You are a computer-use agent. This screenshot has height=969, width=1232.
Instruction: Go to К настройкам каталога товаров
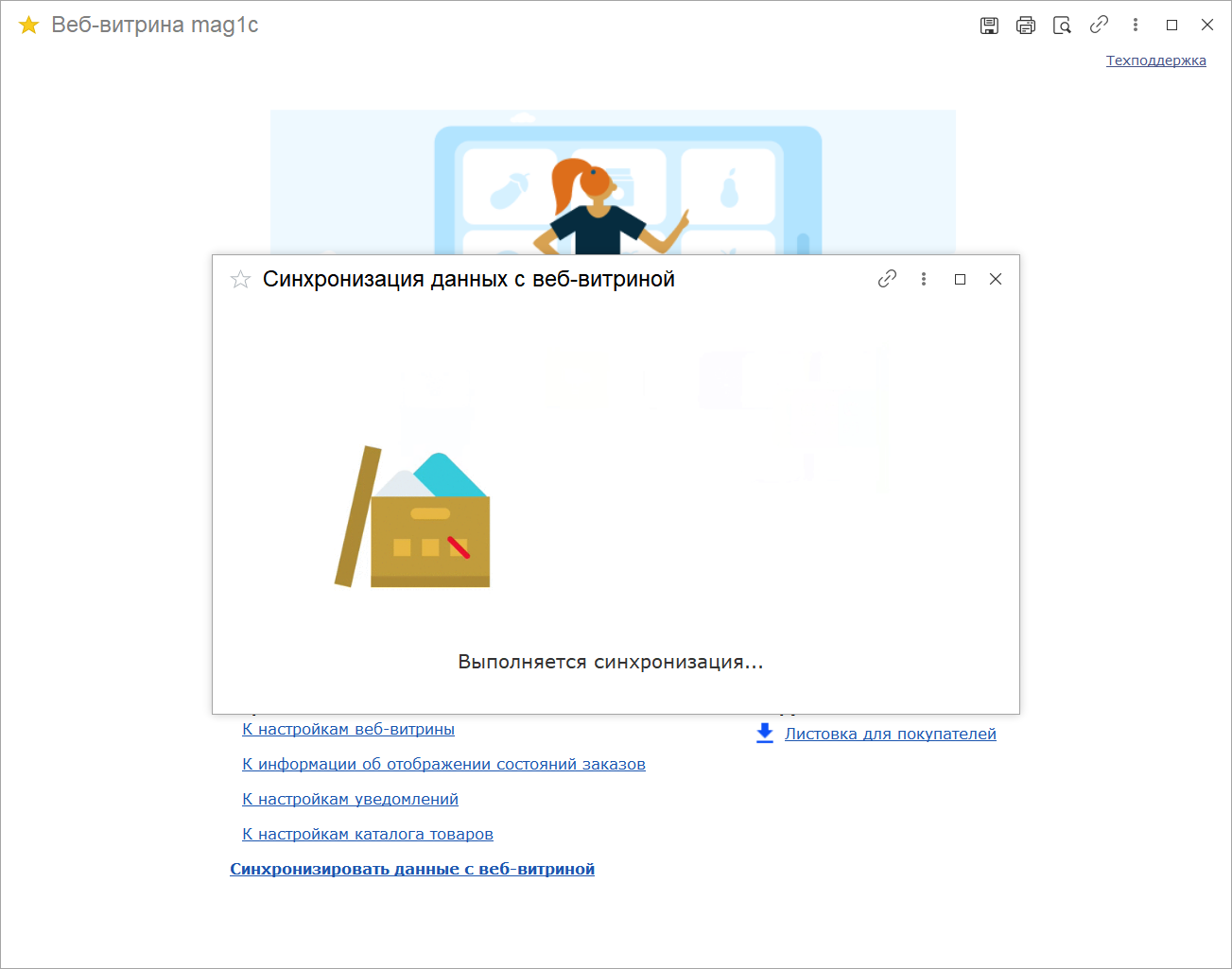(368, 834)
